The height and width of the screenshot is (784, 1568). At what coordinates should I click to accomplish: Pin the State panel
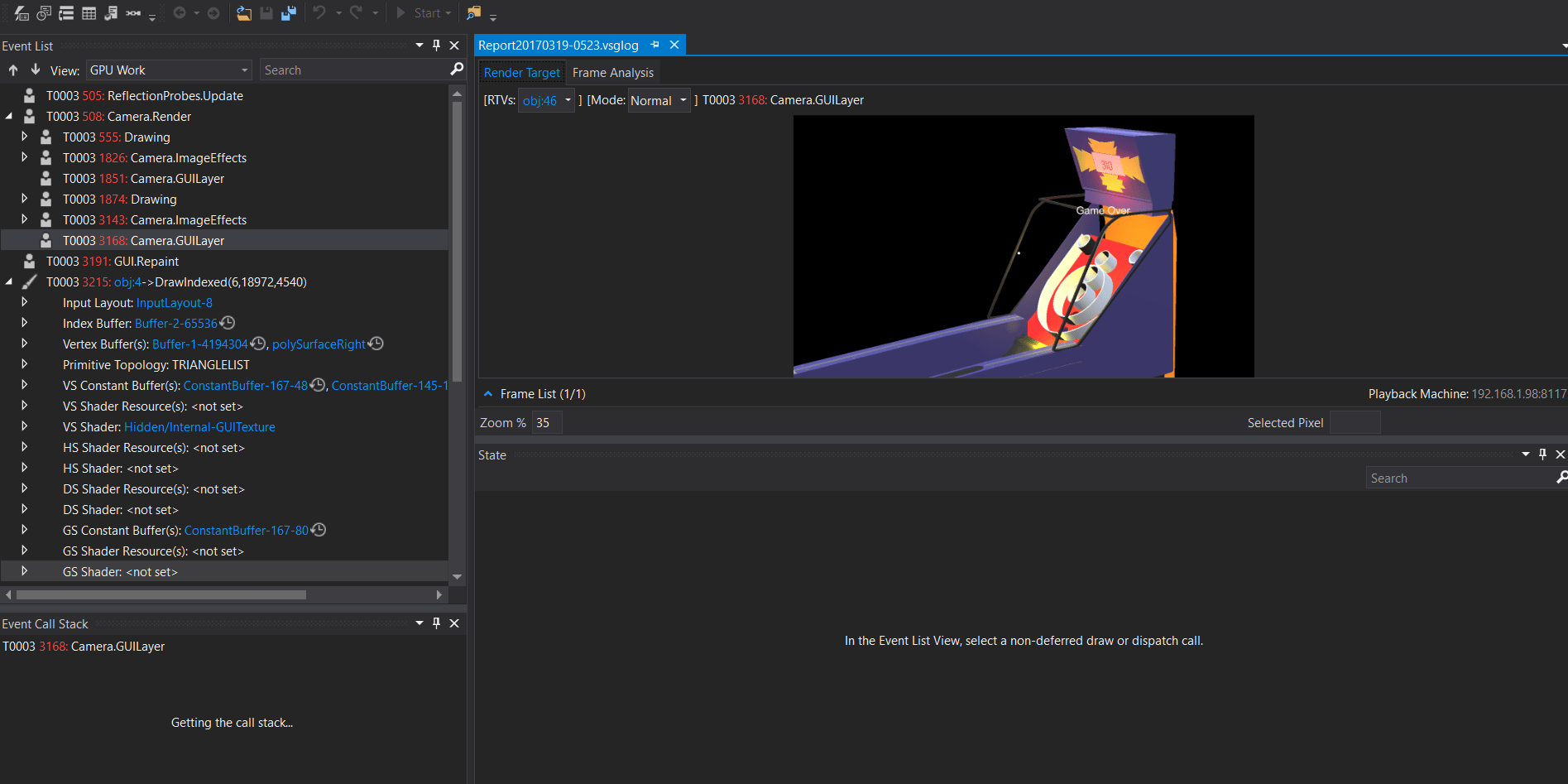point(1542,454)
